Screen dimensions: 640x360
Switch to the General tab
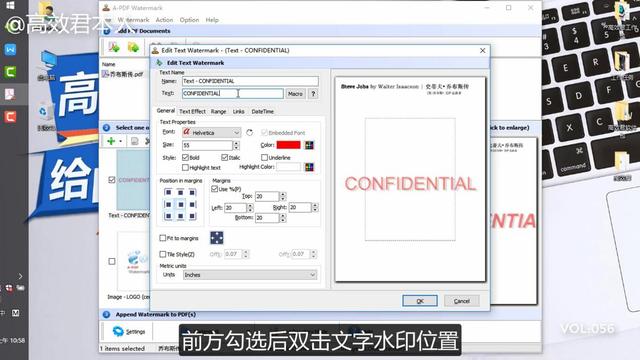[166, 111]
